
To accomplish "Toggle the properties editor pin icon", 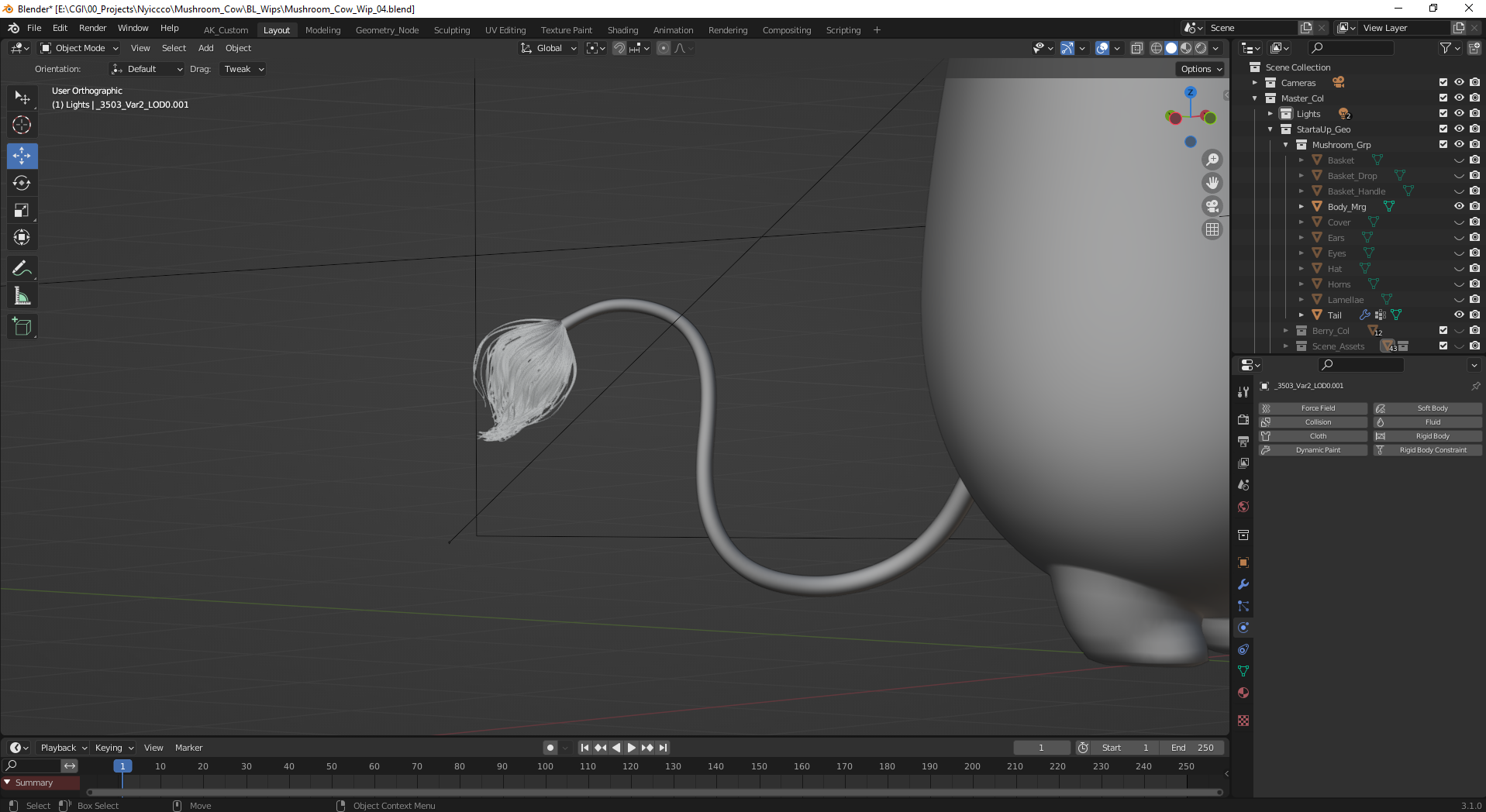I will pos(1475,386).
